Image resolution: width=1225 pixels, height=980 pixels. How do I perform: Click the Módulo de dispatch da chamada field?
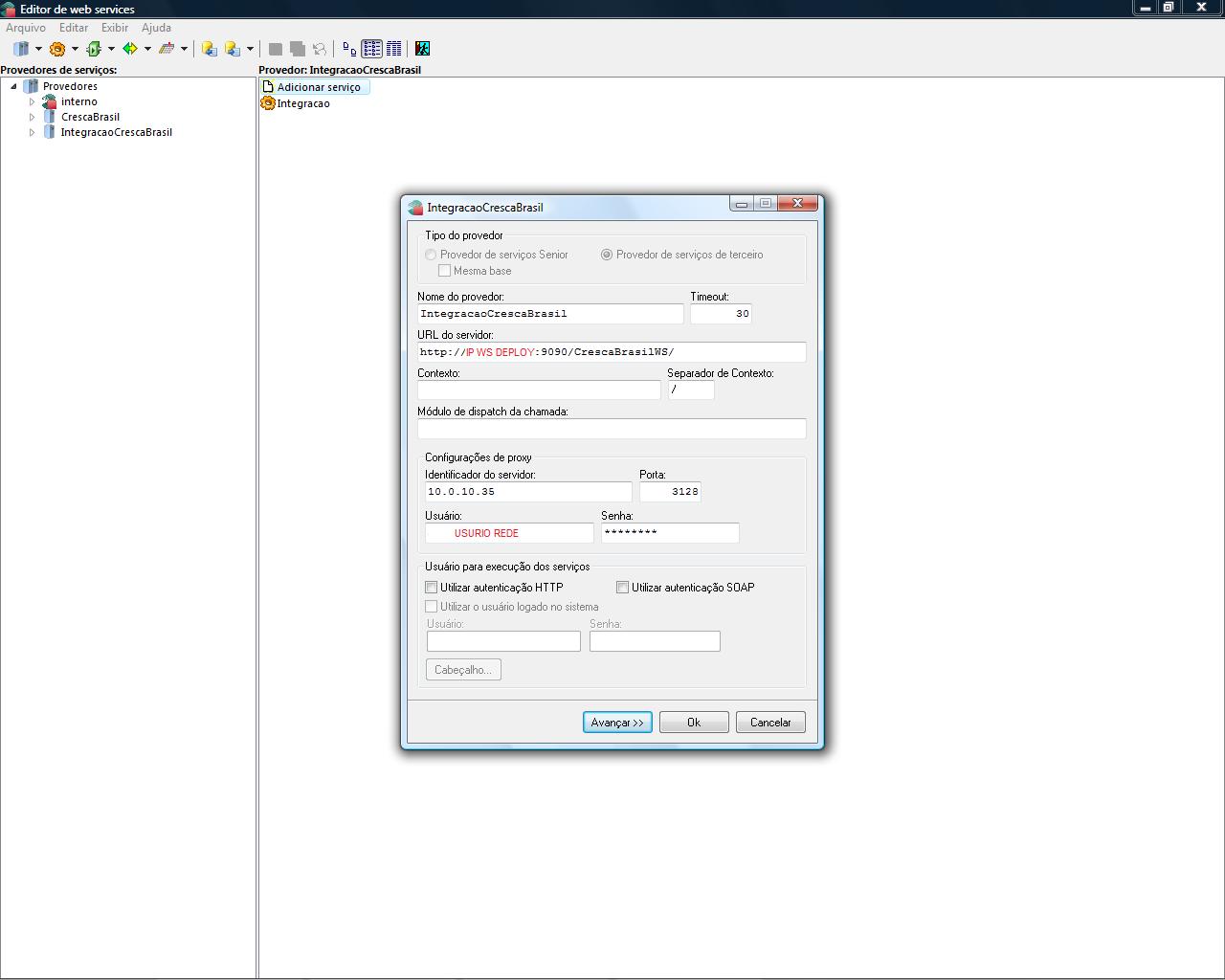tap(612, 429)
